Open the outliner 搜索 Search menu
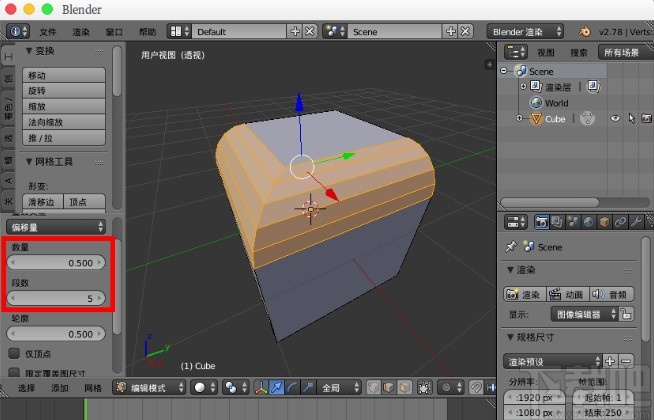The width and height of the screenshot is (654, 420). [579, 53]
